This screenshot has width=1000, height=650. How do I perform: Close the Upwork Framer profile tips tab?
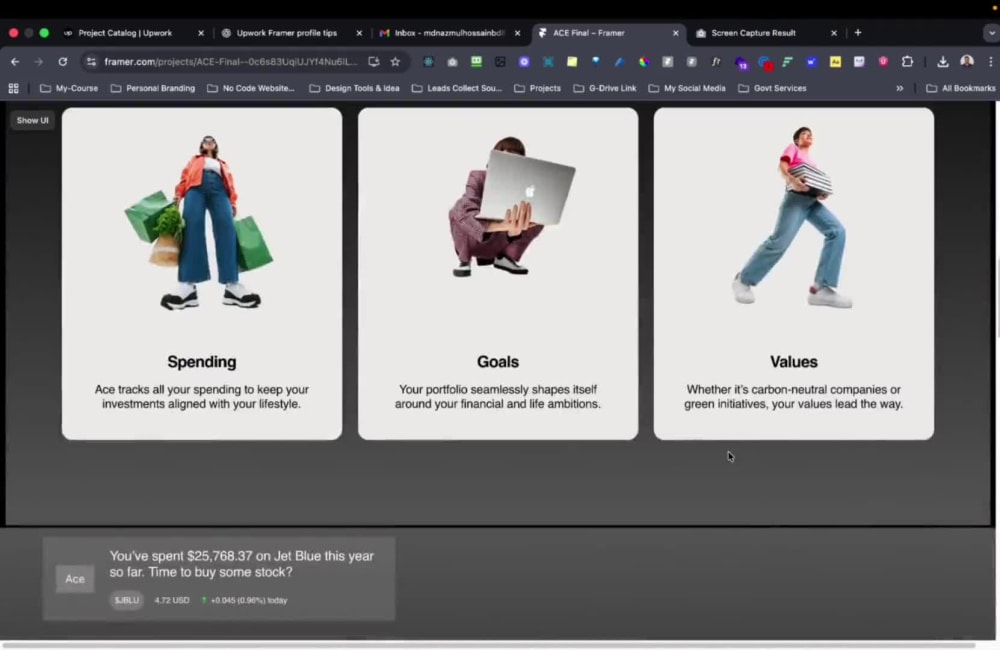coord(359,33)
